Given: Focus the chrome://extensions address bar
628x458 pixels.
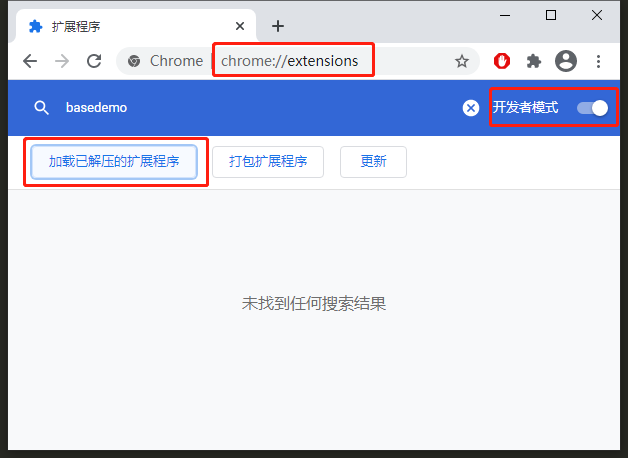Looking at the screenshot, I should tap(298, 61).
